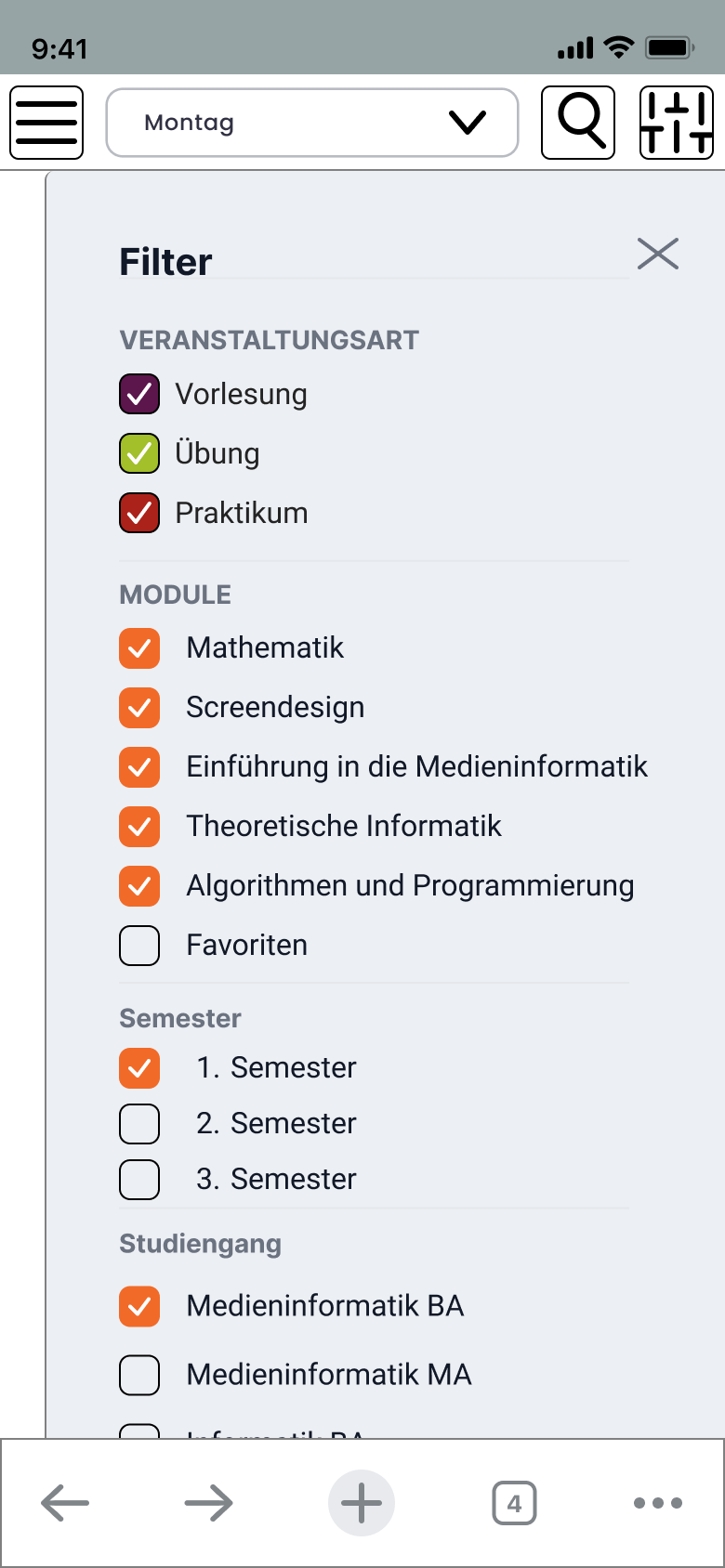Open new tab with plus button
The width and height of the screenshot is (725, 1568).
(x=362, y=1502)
